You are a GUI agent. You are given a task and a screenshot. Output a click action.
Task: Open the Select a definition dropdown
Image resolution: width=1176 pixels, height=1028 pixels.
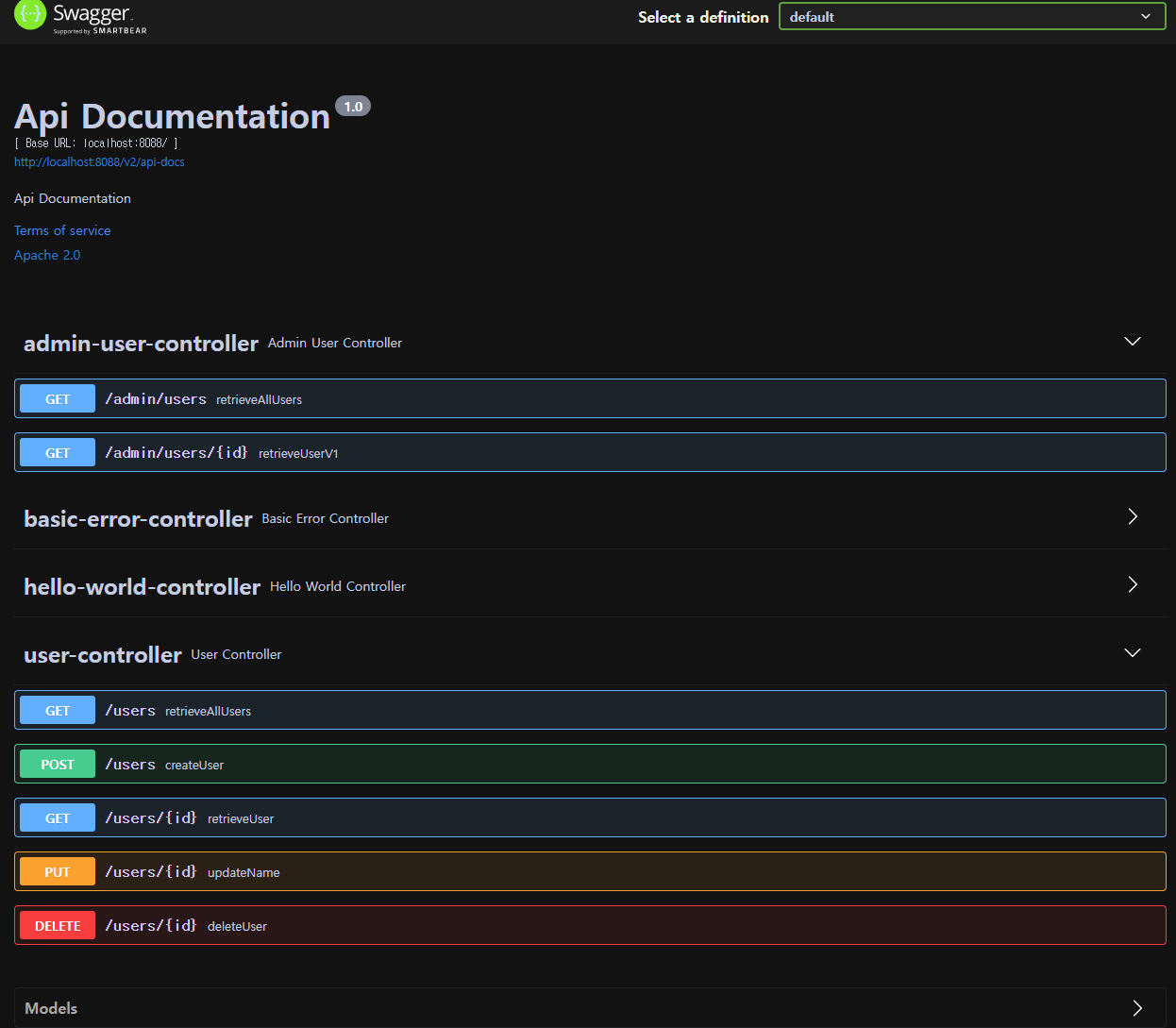click(972, 16)
